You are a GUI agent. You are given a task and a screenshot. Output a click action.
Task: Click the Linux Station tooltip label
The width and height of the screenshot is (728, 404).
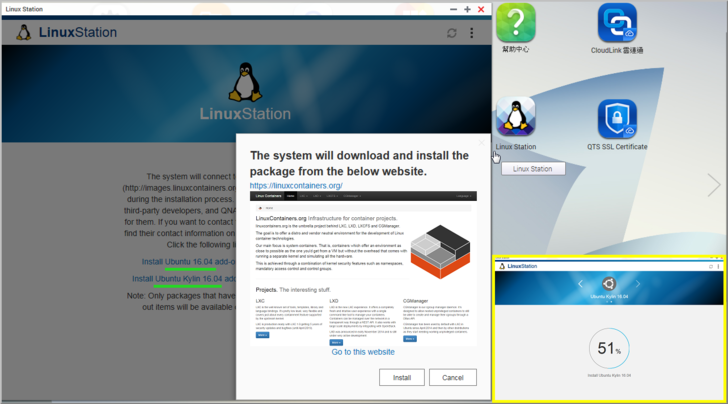tap(533, 169)
